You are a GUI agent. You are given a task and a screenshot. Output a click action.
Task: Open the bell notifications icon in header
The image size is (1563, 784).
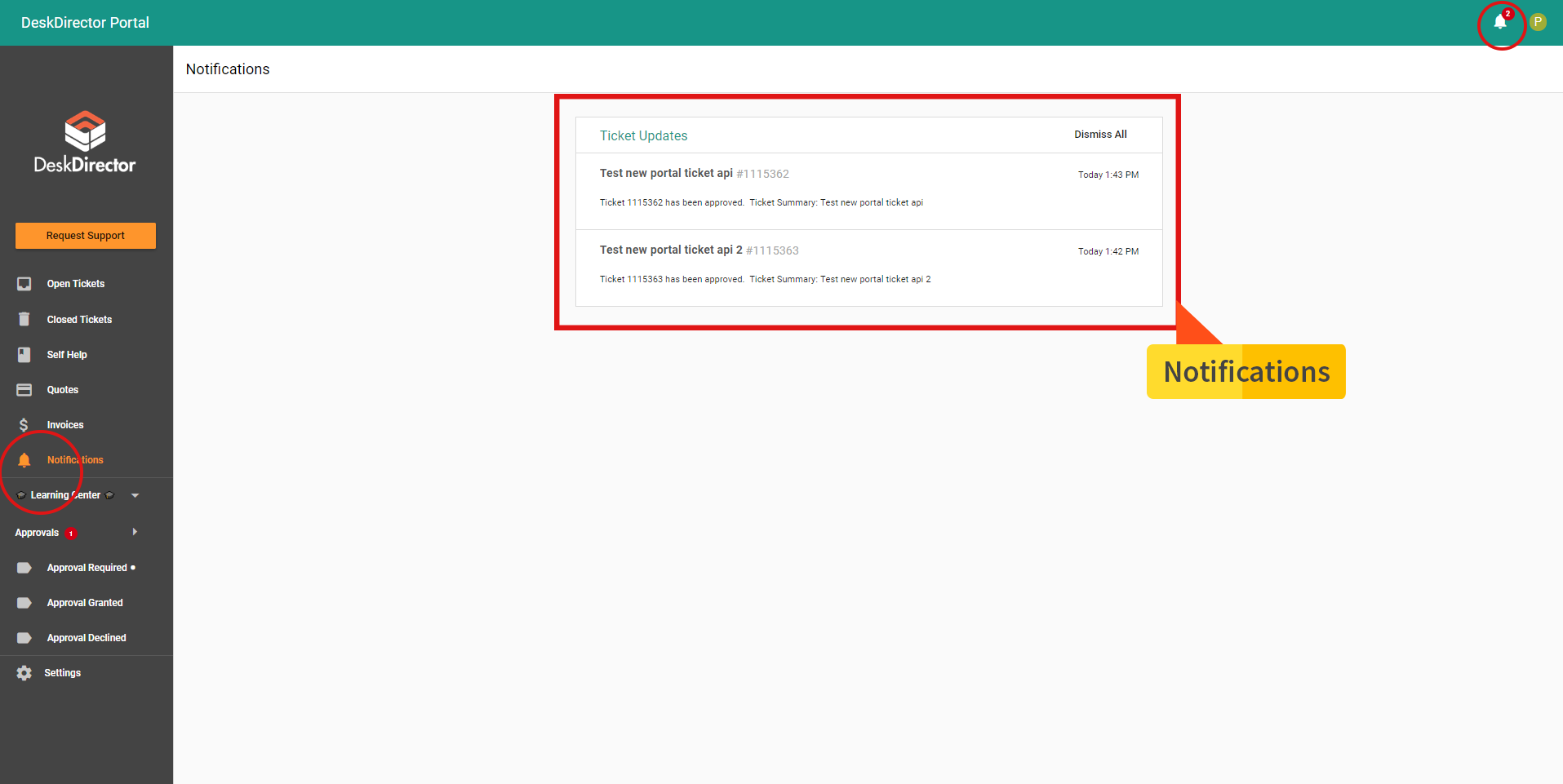(x=1500, y=22)
